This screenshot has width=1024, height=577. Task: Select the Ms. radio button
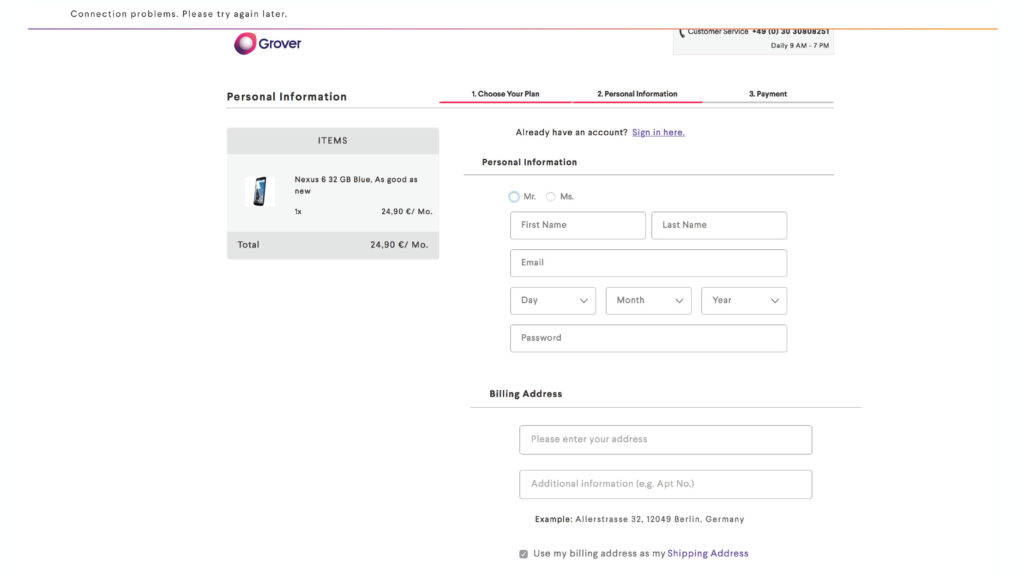coord(551,197)
